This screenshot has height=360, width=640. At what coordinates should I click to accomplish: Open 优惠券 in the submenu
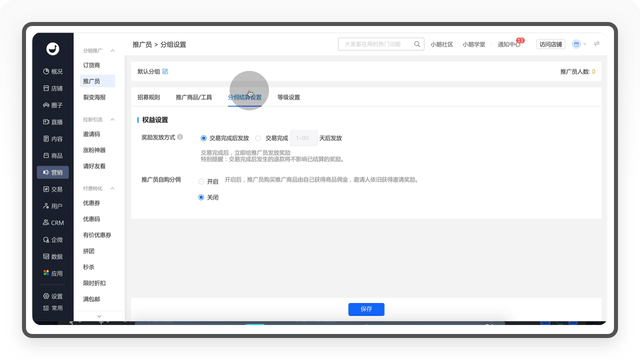coord(91,203)
